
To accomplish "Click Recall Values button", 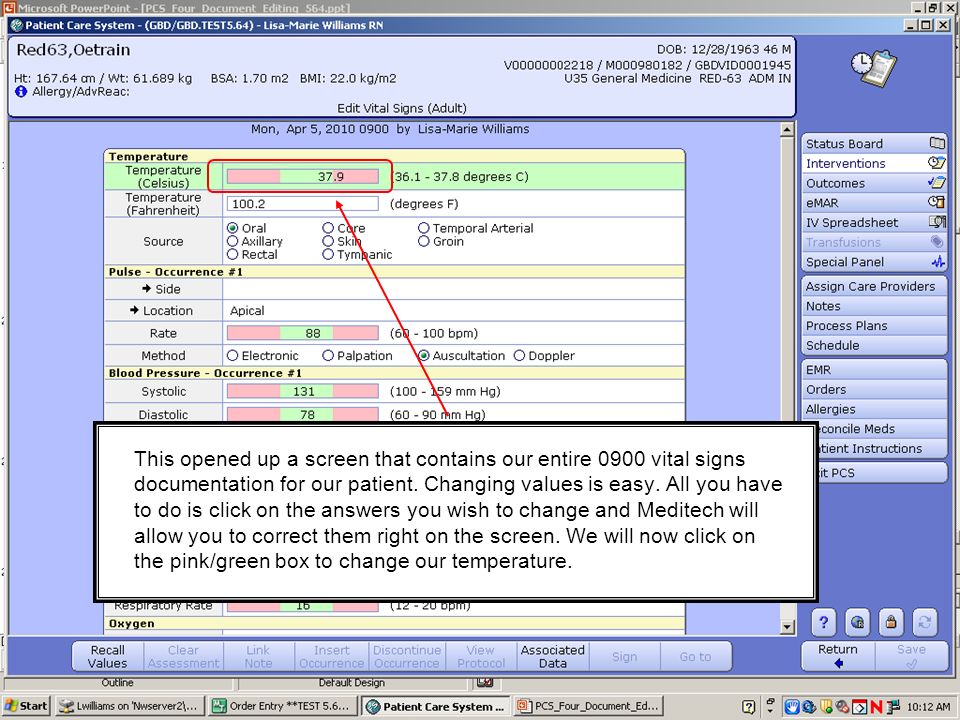I will click(x=108, y=656).
